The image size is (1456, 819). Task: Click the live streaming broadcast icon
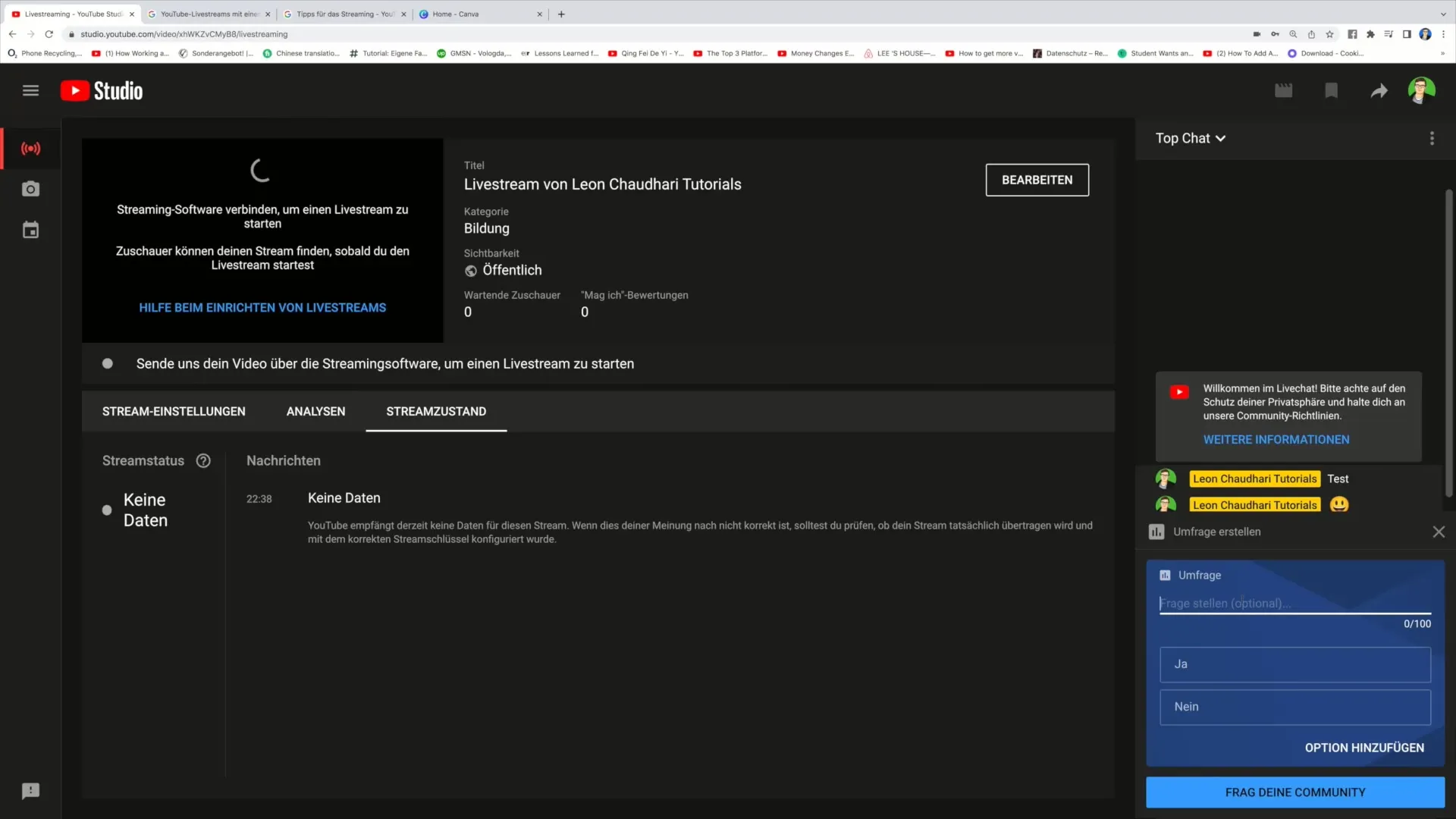pos(30,148)
